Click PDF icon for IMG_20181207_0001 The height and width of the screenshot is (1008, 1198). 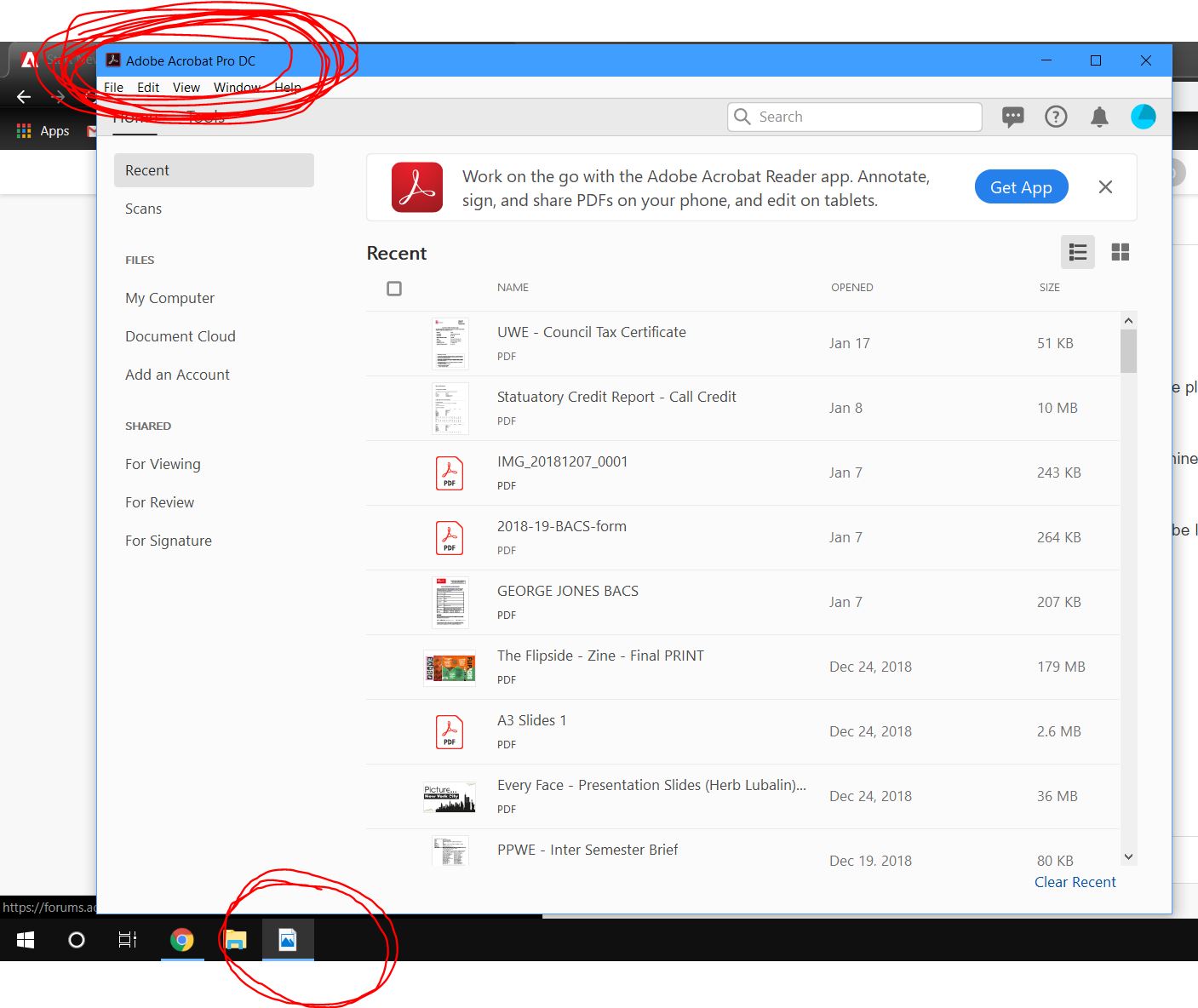(450, 473)
